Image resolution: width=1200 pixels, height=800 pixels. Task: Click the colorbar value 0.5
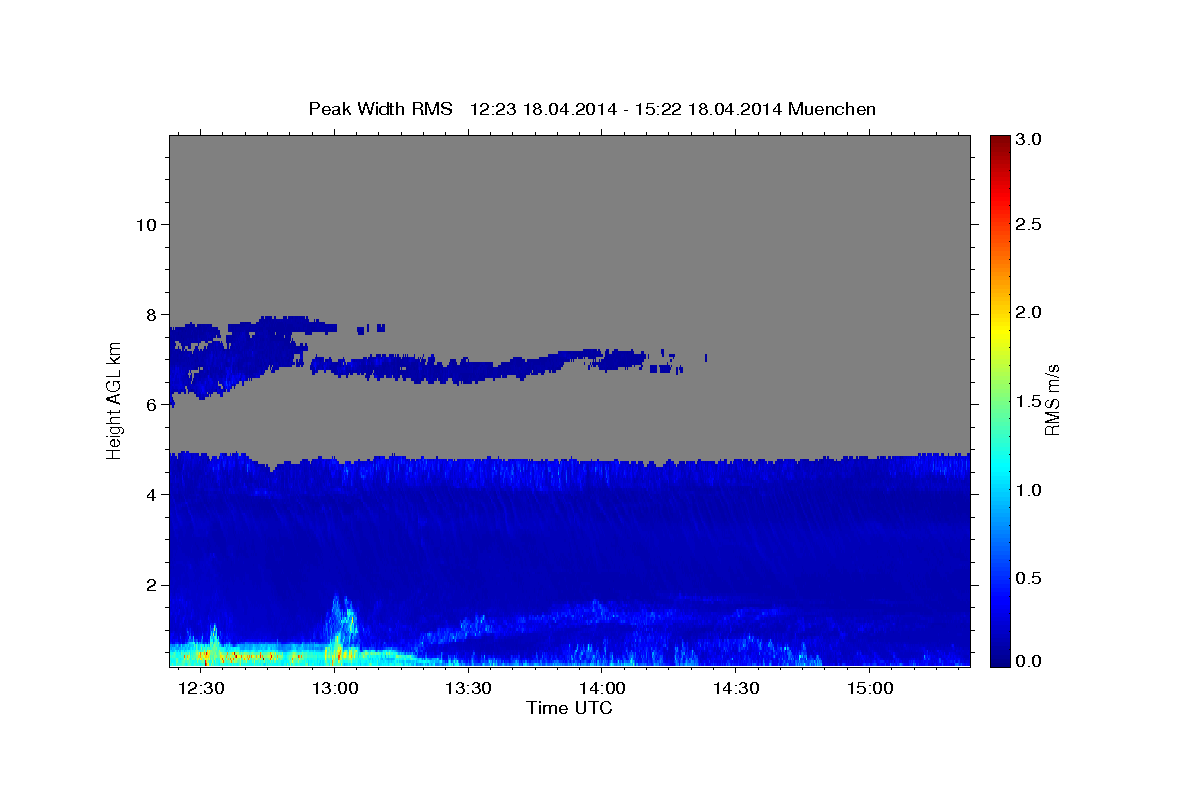pyautogui.click(x=1030, y=579)
